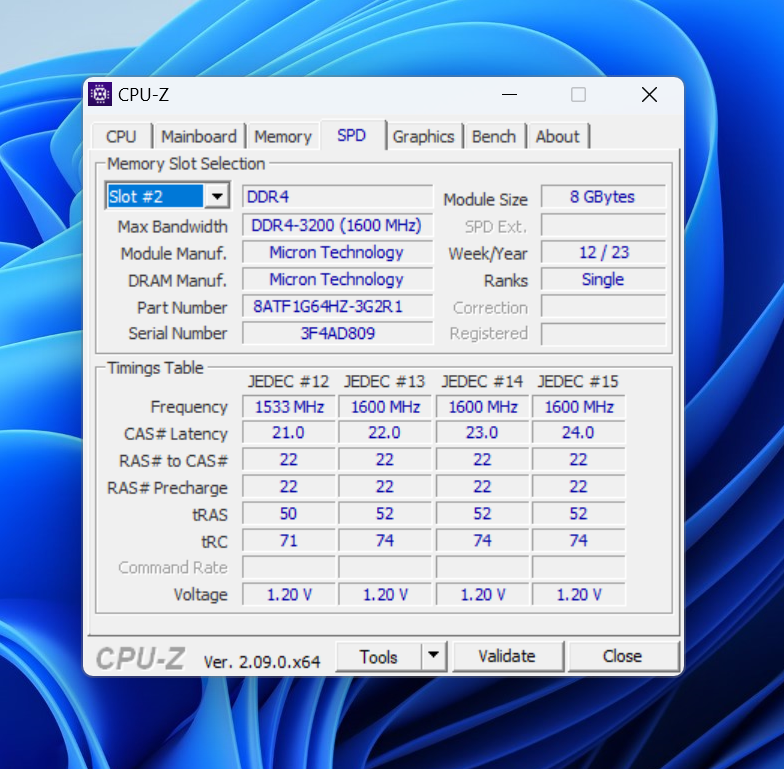Select the DDR4-3200 (1600 MHz) bandwidth value
784x769 pixels.
[338, 225]
